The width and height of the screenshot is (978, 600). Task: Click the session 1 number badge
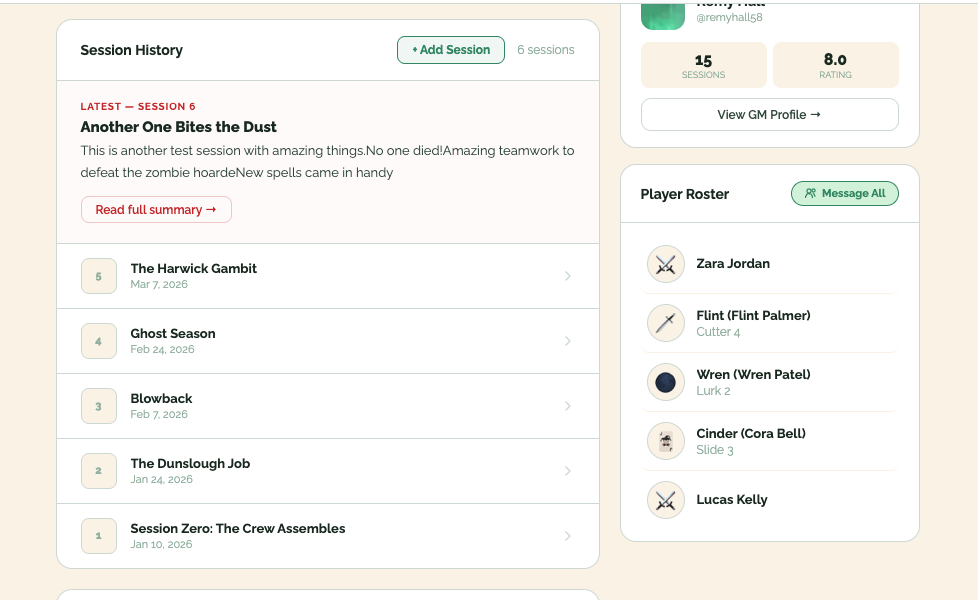99,536
